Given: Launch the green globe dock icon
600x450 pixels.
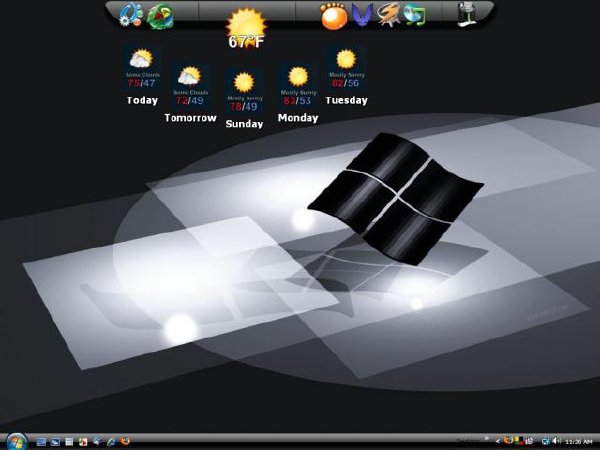Looking at the screenshot, I should click(x=160, y=16).
